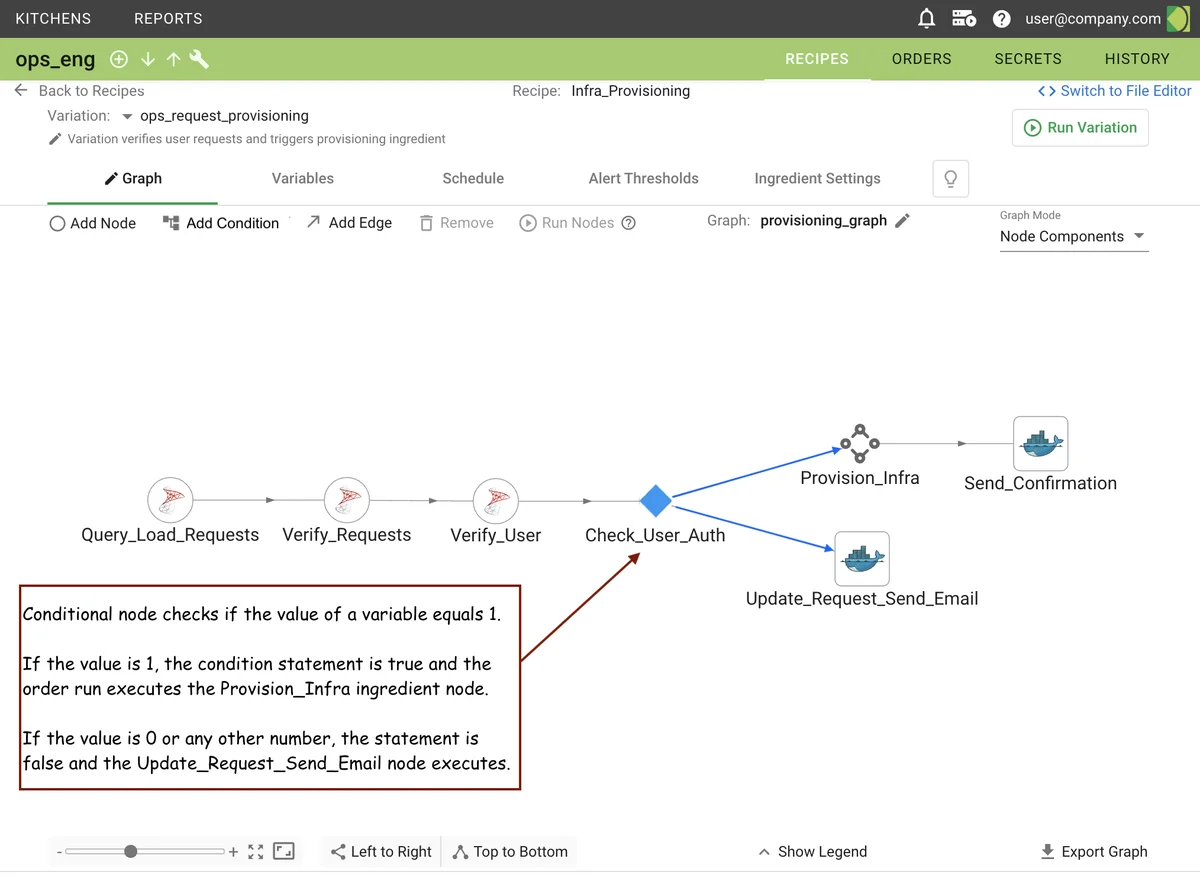Click the Run Variation button
This screenshot has height=878, width=1200.
(x=1080, y=128)
